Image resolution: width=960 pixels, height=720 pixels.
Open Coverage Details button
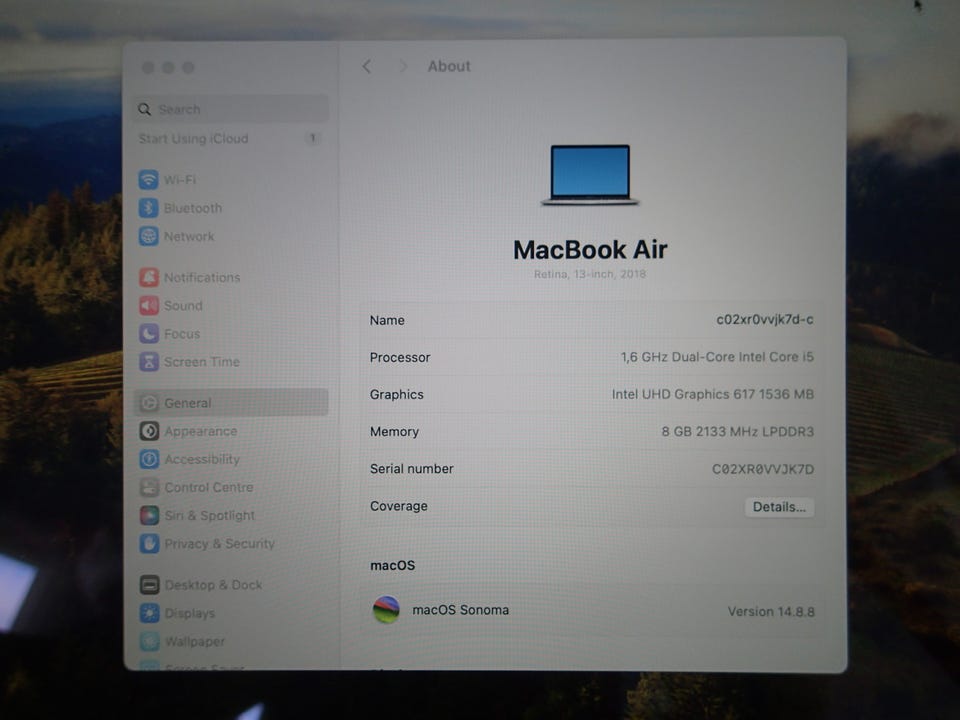tap(779, 507)
